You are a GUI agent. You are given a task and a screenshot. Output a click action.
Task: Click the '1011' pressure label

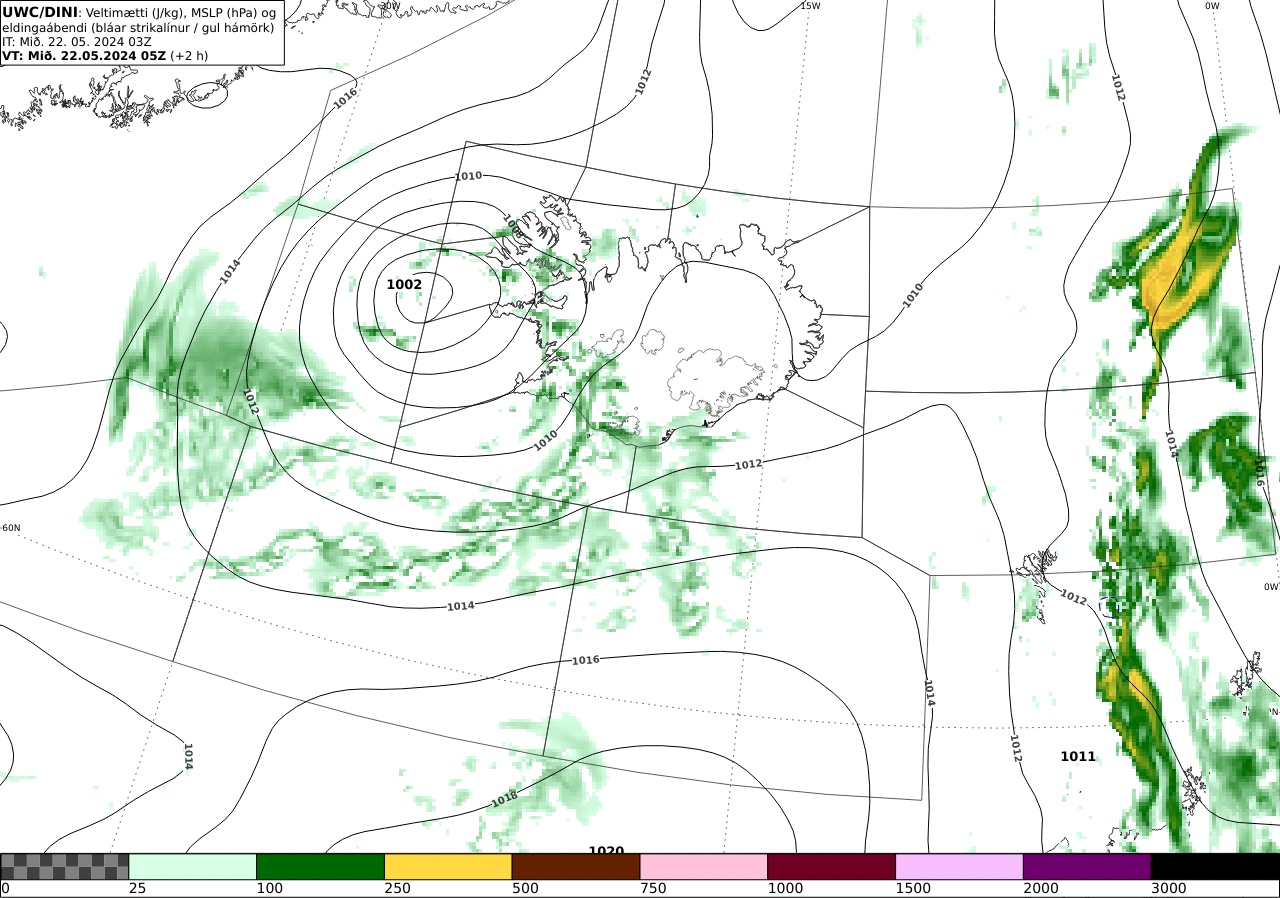1078,757
